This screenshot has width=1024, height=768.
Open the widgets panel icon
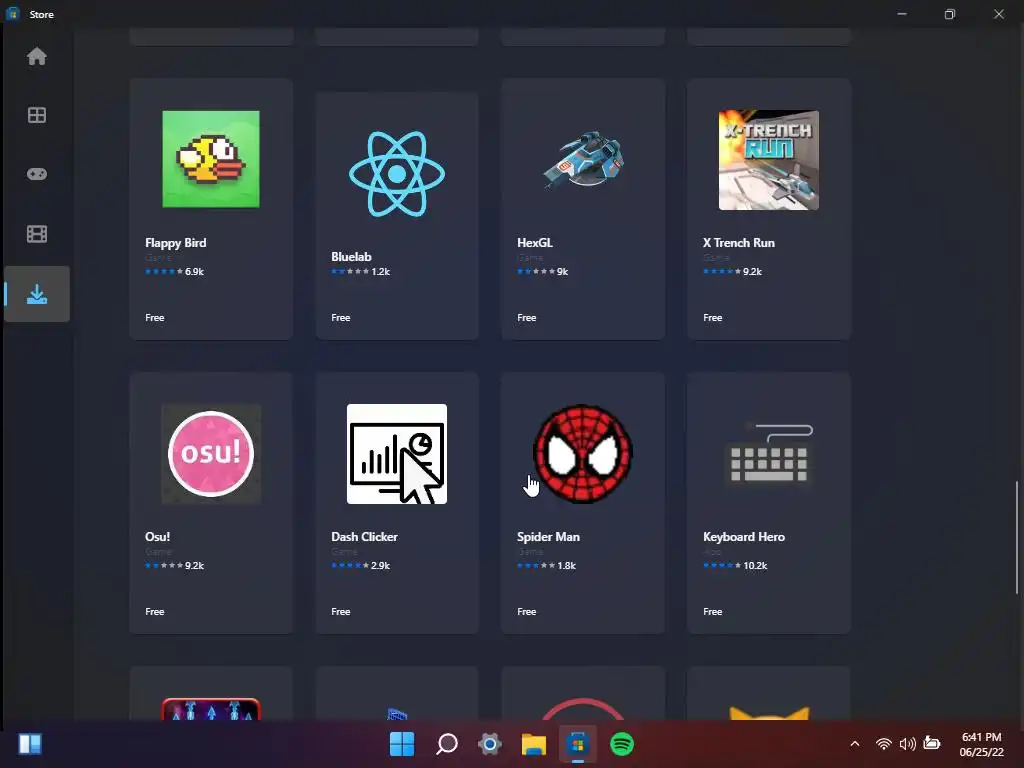[x=30, y=744]
